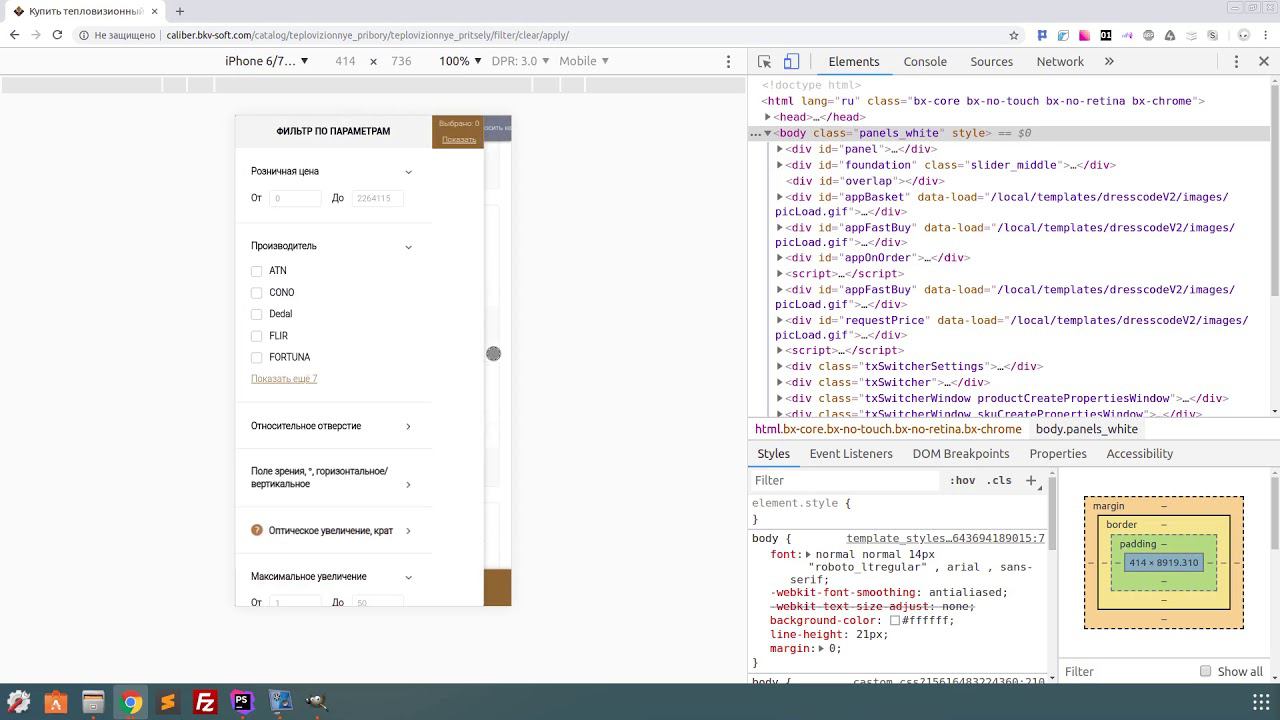Open the Event Listeners pane tab
The height and width of the screenshot is (720, 1280).
[851, 453]
